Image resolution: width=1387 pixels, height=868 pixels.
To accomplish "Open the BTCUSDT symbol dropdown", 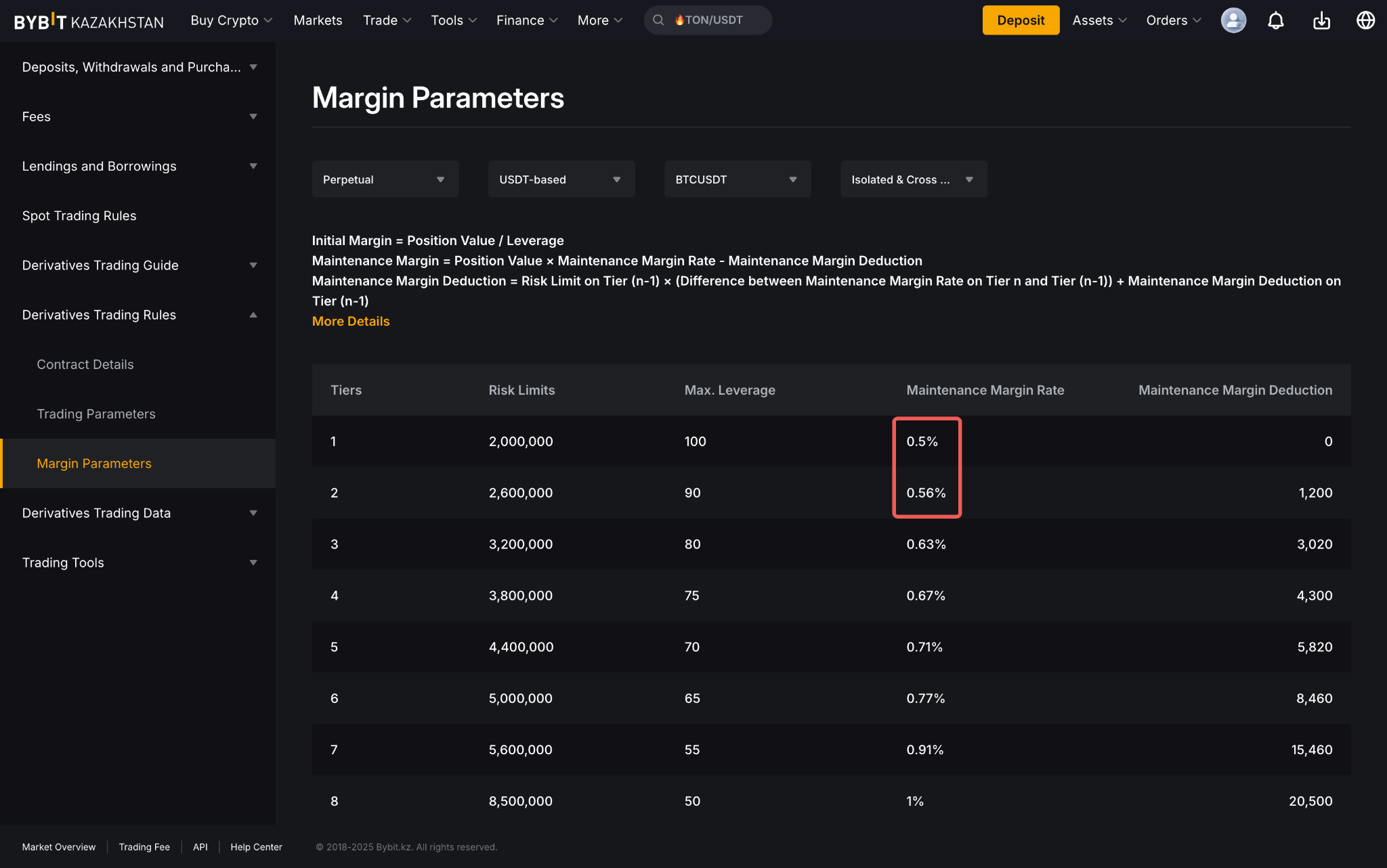I will click(737, 179).
